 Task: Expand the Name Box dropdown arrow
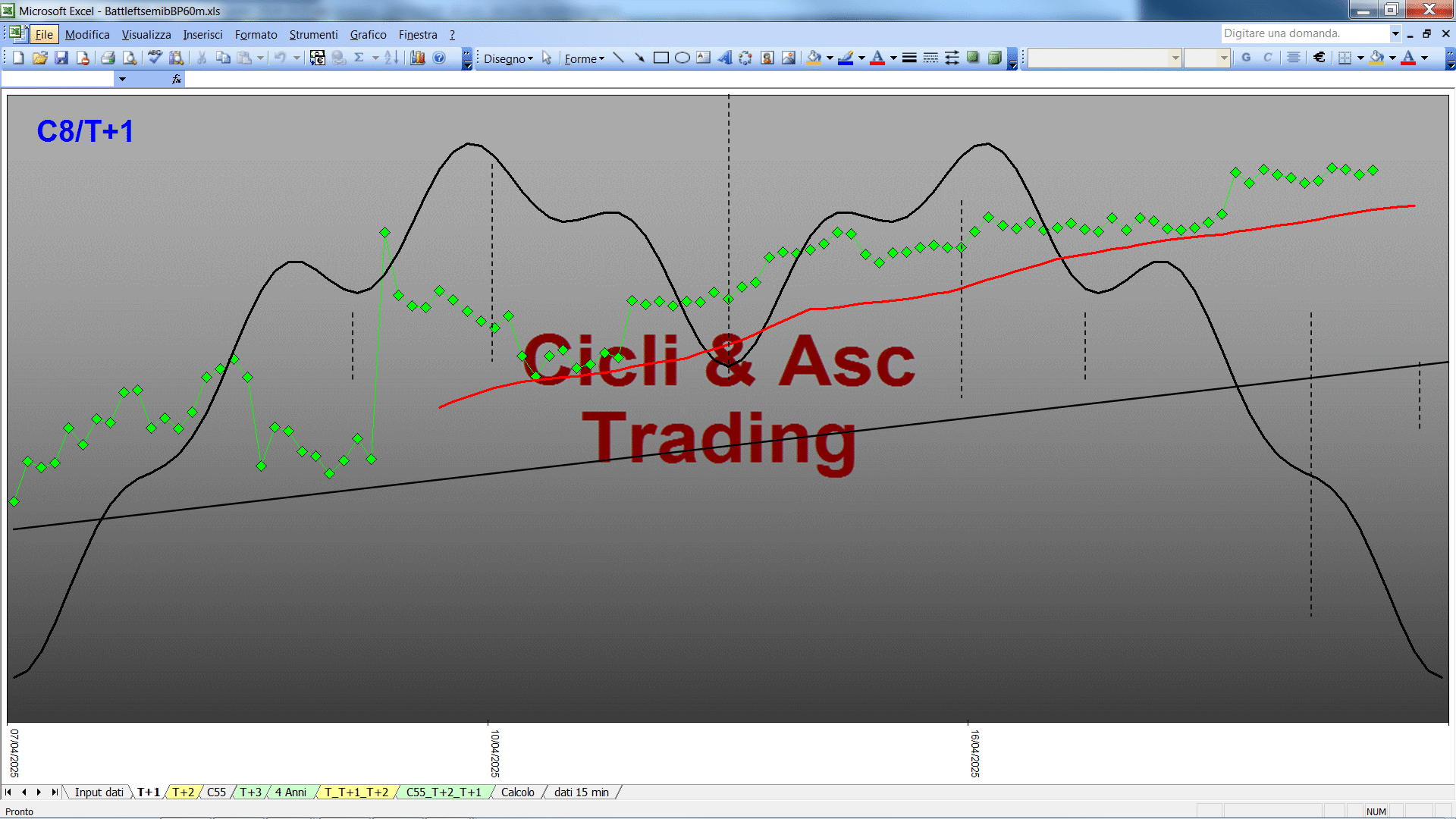[x=122, y=79]
